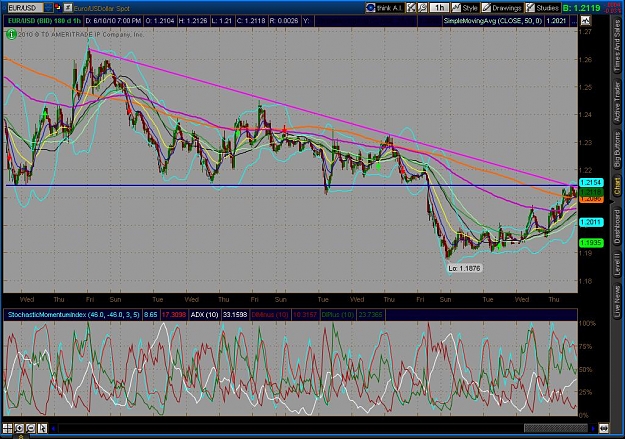Click the crosshair tool icon next to think A.I.
The height and width of the screenshot is (439, 625).
411,8
